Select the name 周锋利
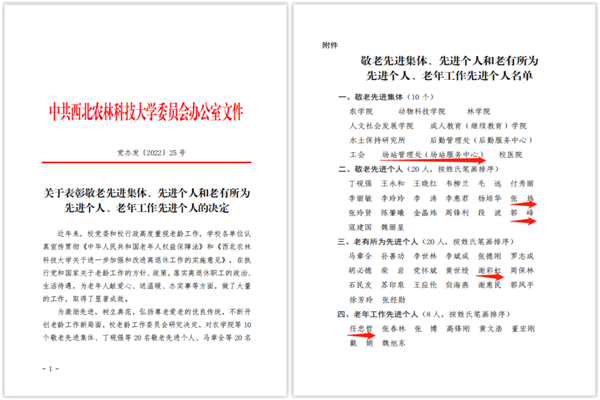Viewport: 600px width, 400px height. (457, 213)
